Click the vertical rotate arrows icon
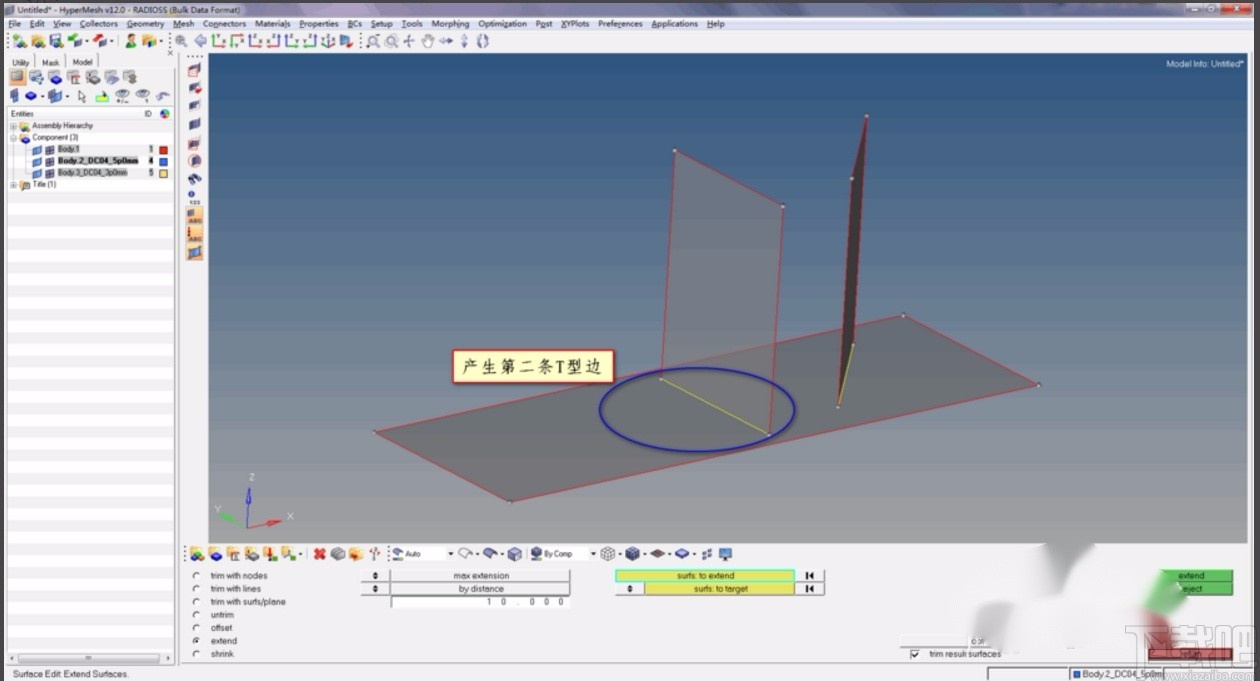Screen dimensions: 1260x681 (465, 41)
